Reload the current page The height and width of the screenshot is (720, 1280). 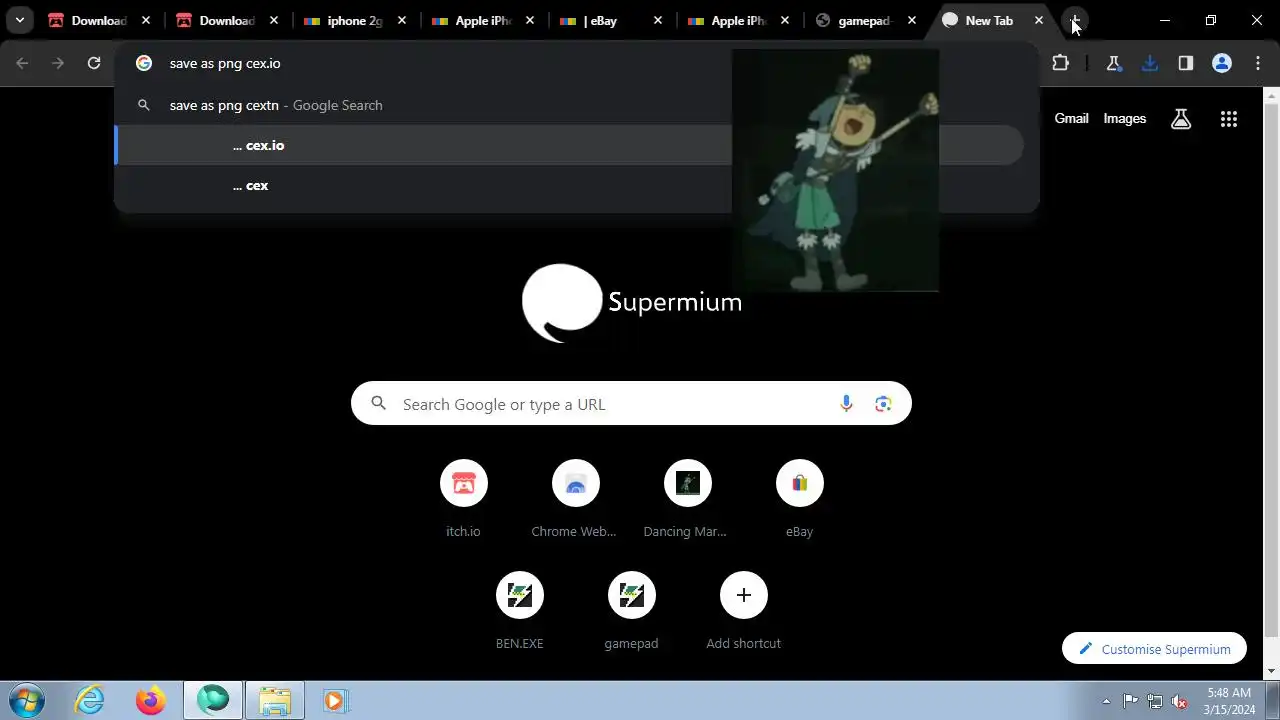click(94, 63)
